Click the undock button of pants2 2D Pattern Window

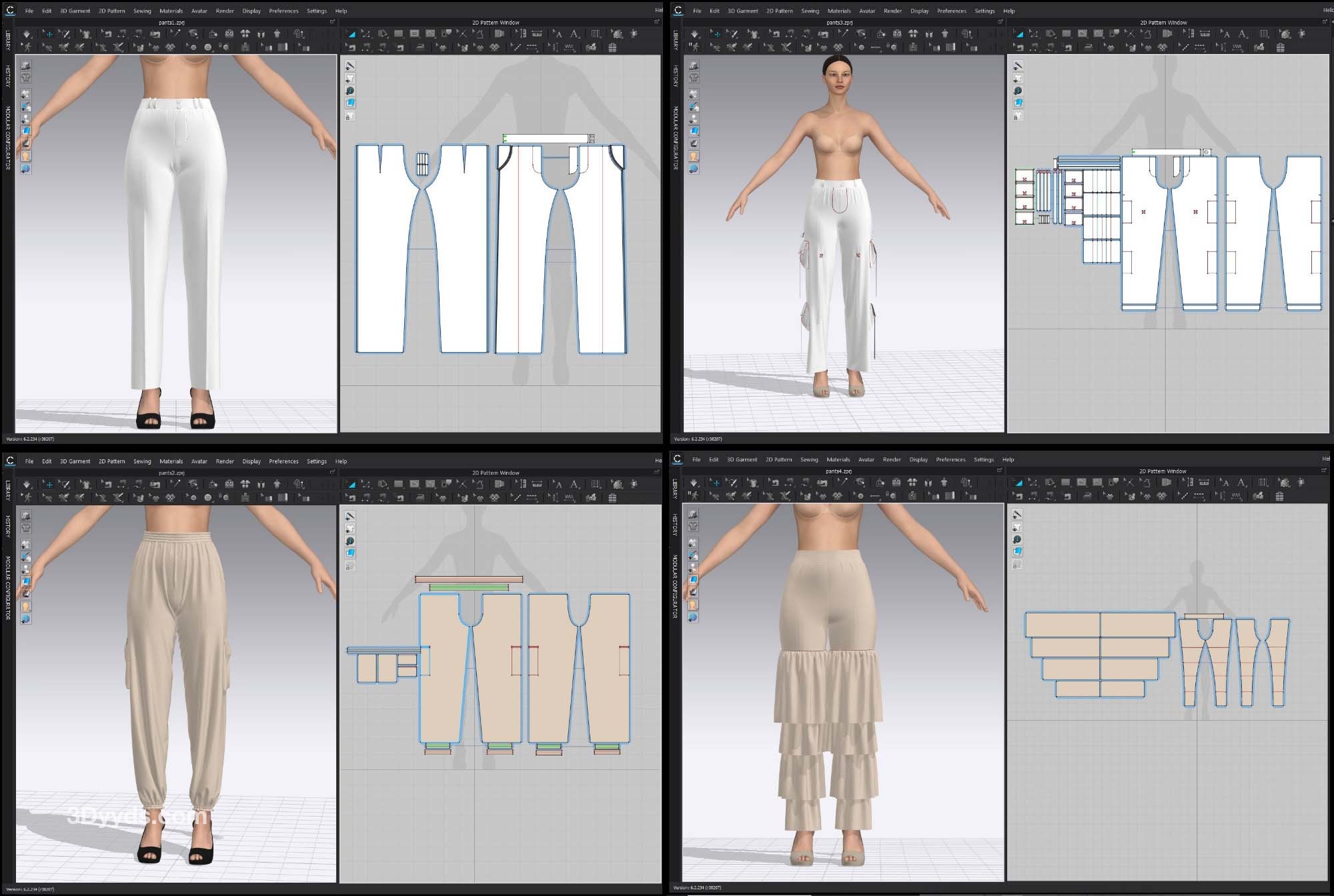click(656, 473)
